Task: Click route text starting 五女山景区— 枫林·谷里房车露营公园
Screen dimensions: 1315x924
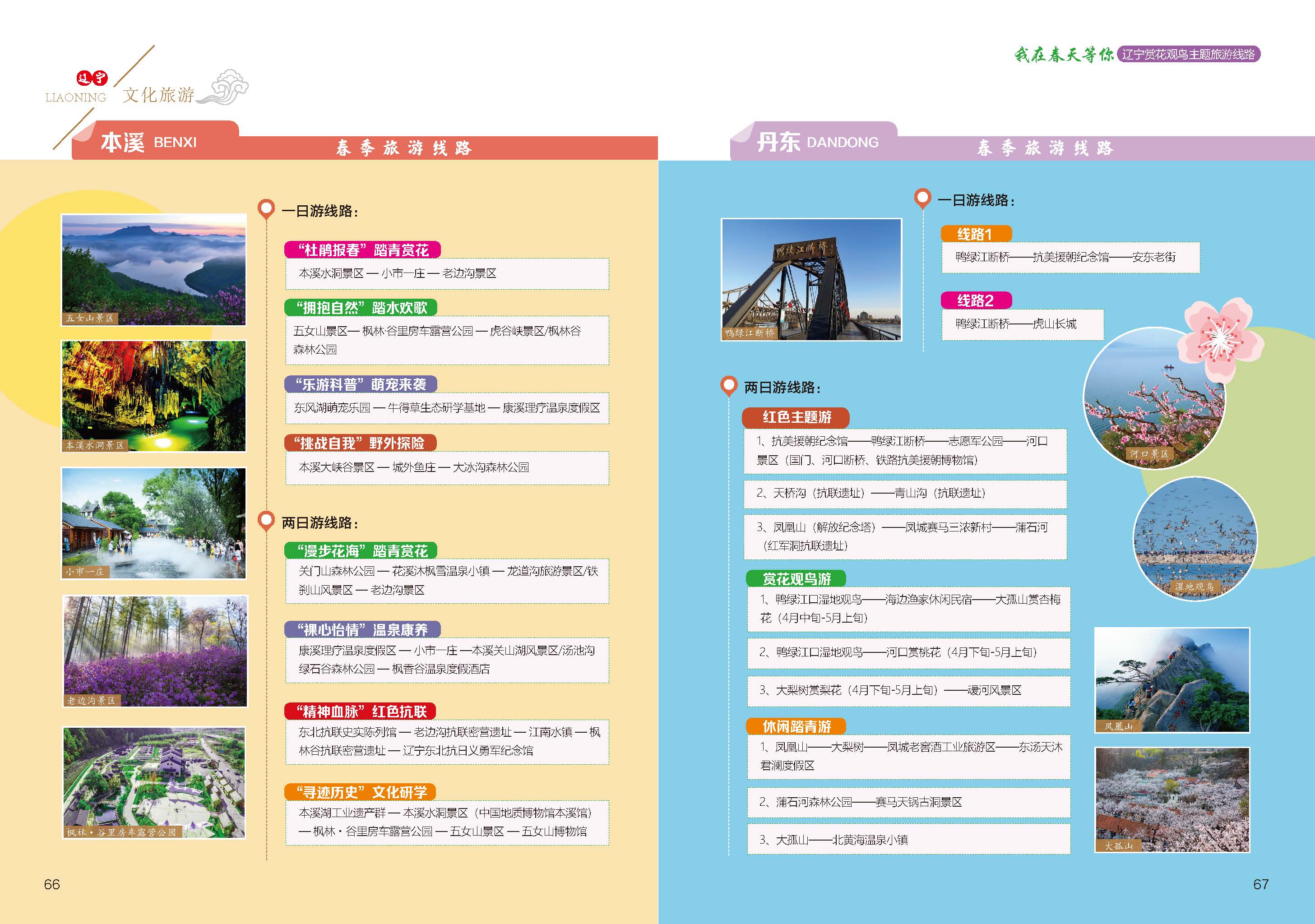Action: pyautogui.click(x=437, y=340)
